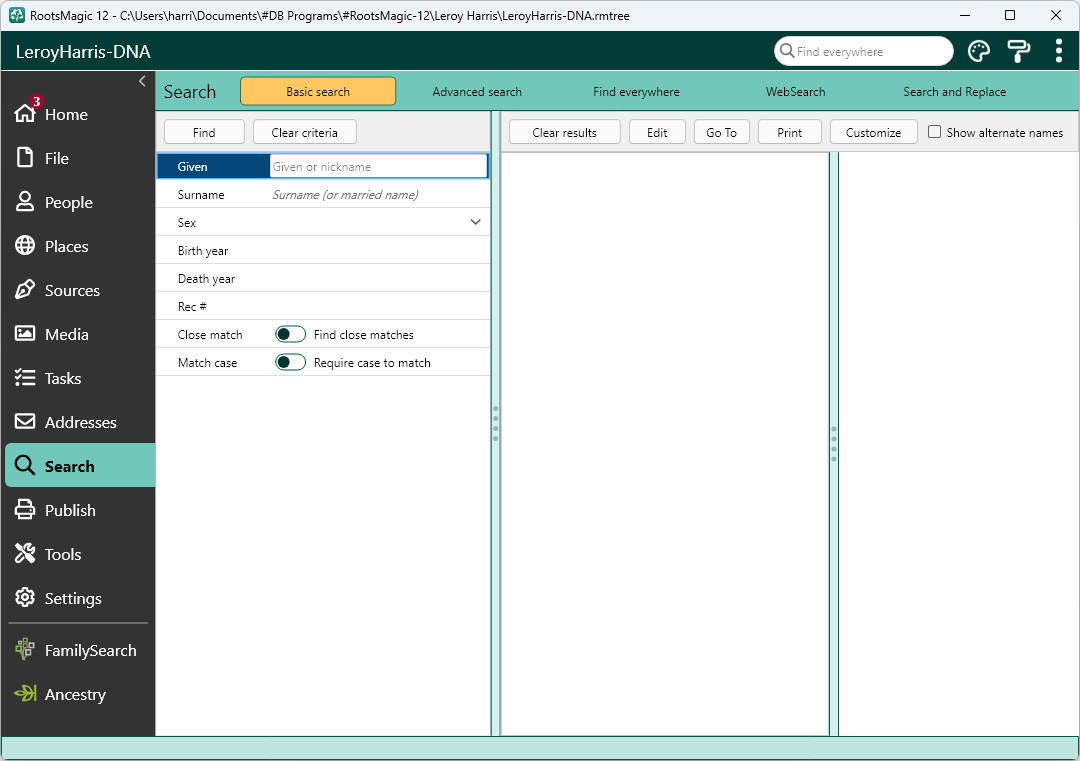This screenshot has width=1080, height=761.
Task: Open the File section icon
Action: point(25,158)
